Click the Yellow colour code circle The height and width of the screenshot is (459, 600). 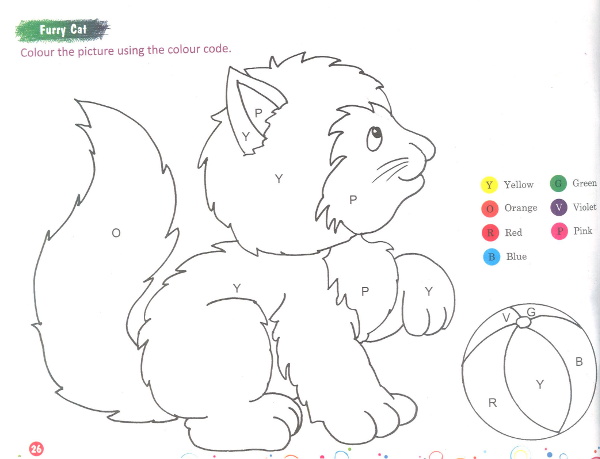[x=490, y=185]
